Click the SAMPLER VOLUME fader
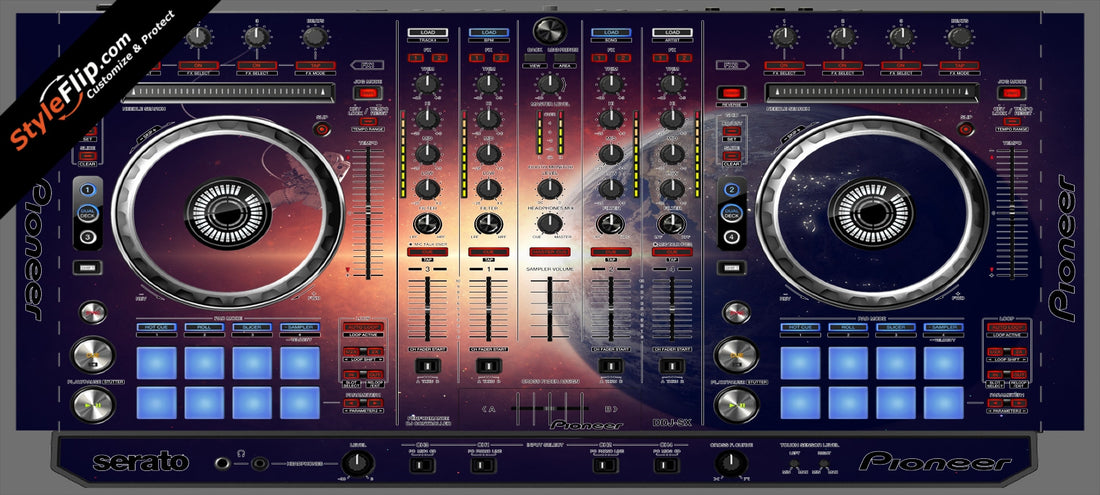Viewport: 1100px width, 495px height. coord(549,308)
